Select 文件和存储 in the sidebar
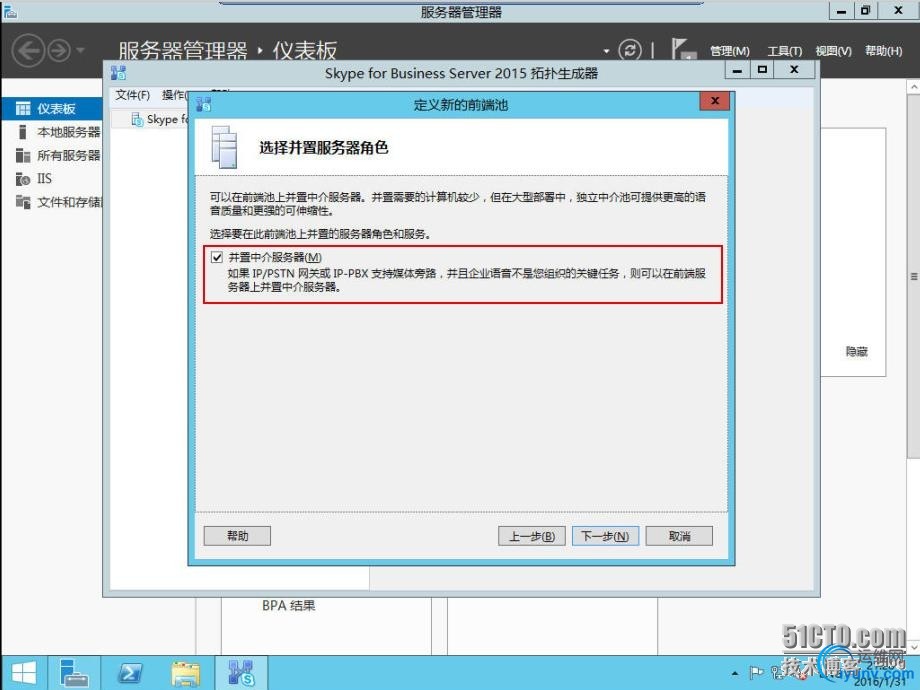Image resolution: width=920 pixels, height=690 pixels. [52, 202]
